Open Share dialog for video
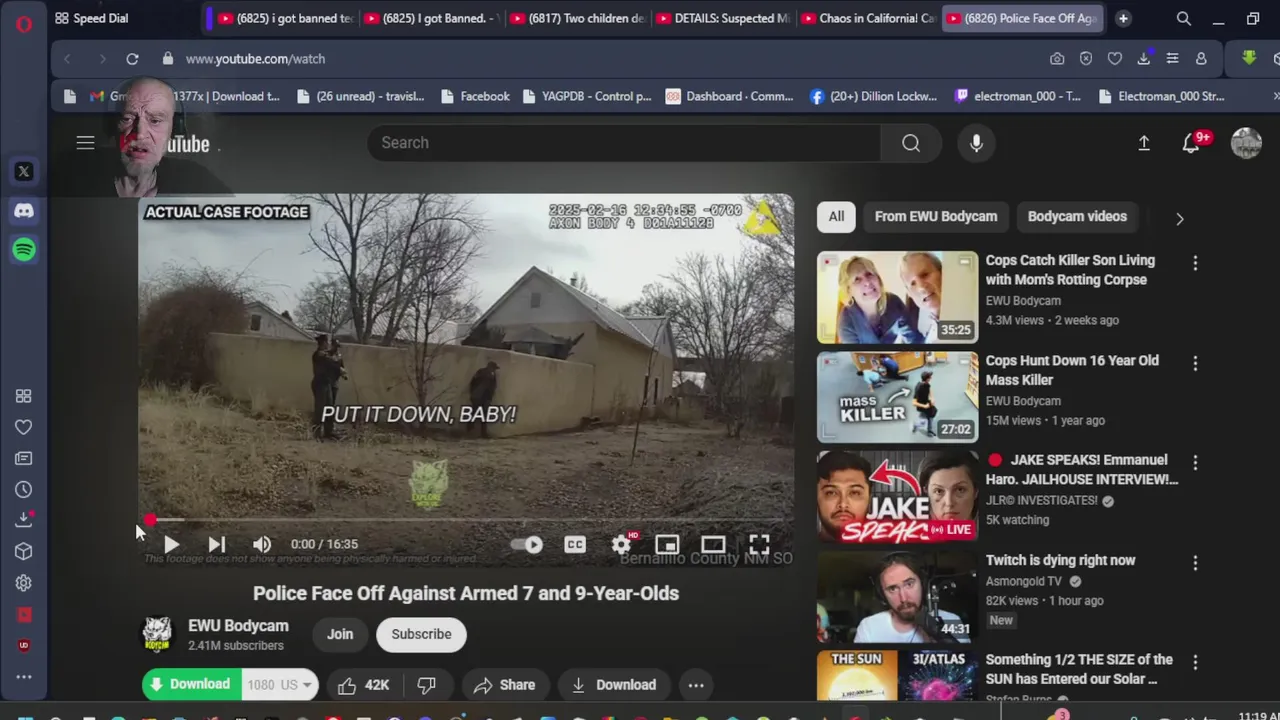 505,685
